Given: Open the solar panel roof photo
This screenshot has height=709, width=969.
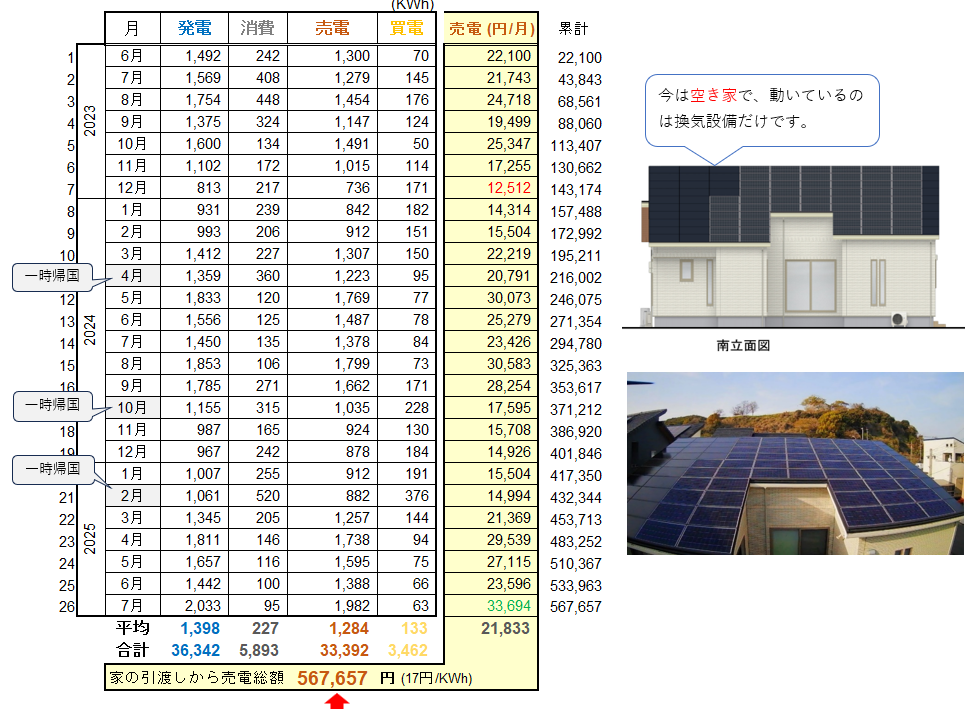Looking at the screenshot, I should click(795, 463).
